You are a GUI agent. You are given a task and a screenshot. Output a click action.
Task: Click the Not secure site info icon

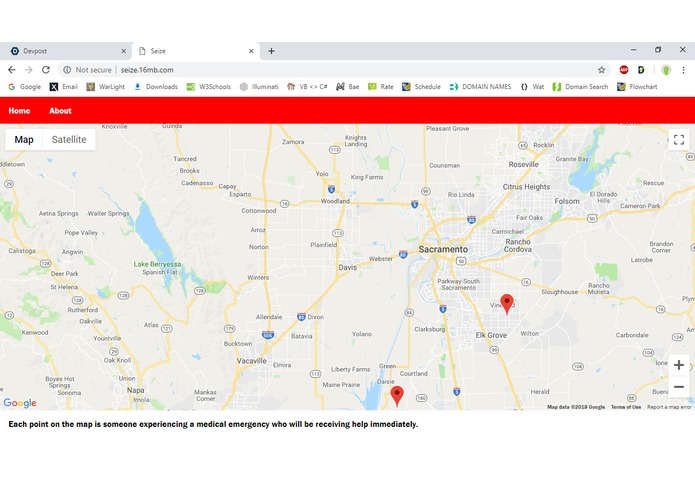pyautogui.click(x=67, y=70)
